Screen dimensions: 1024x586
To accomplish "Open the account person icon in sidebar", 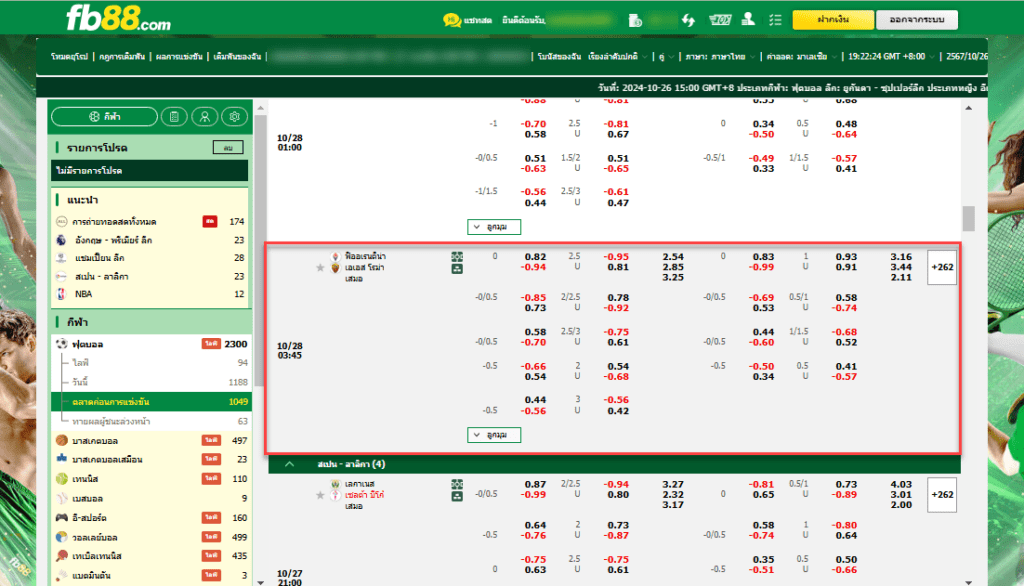I will 204,116.
